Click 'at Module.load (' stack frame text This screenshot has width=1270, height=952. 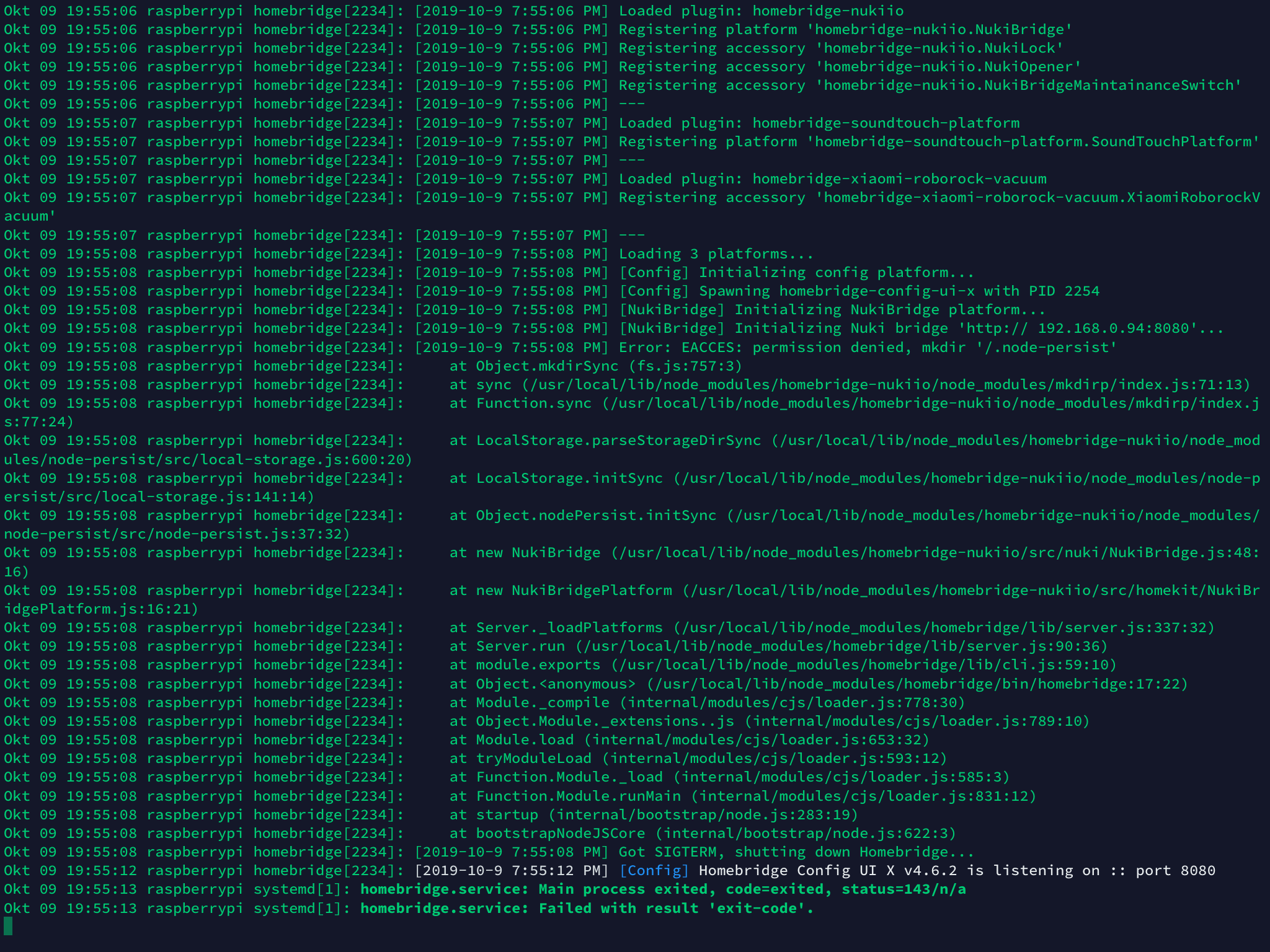520,739
